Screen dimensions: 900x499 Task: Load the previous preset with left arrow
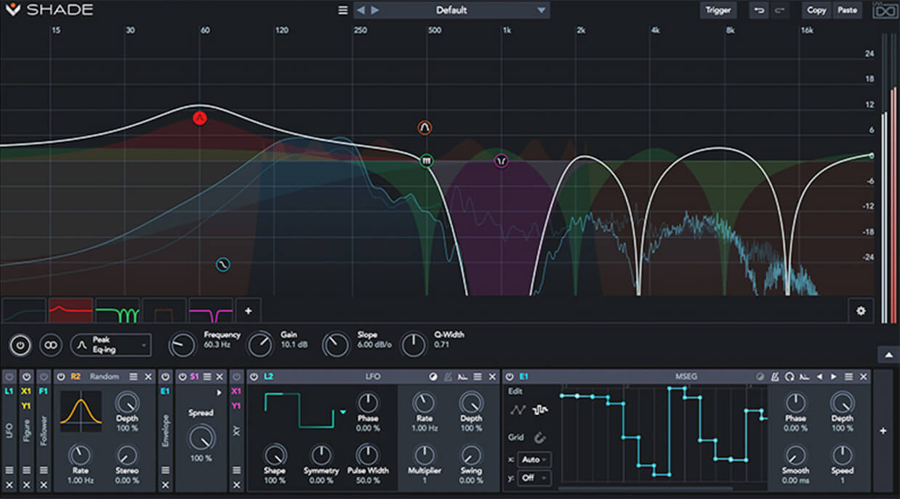[360, 10]
